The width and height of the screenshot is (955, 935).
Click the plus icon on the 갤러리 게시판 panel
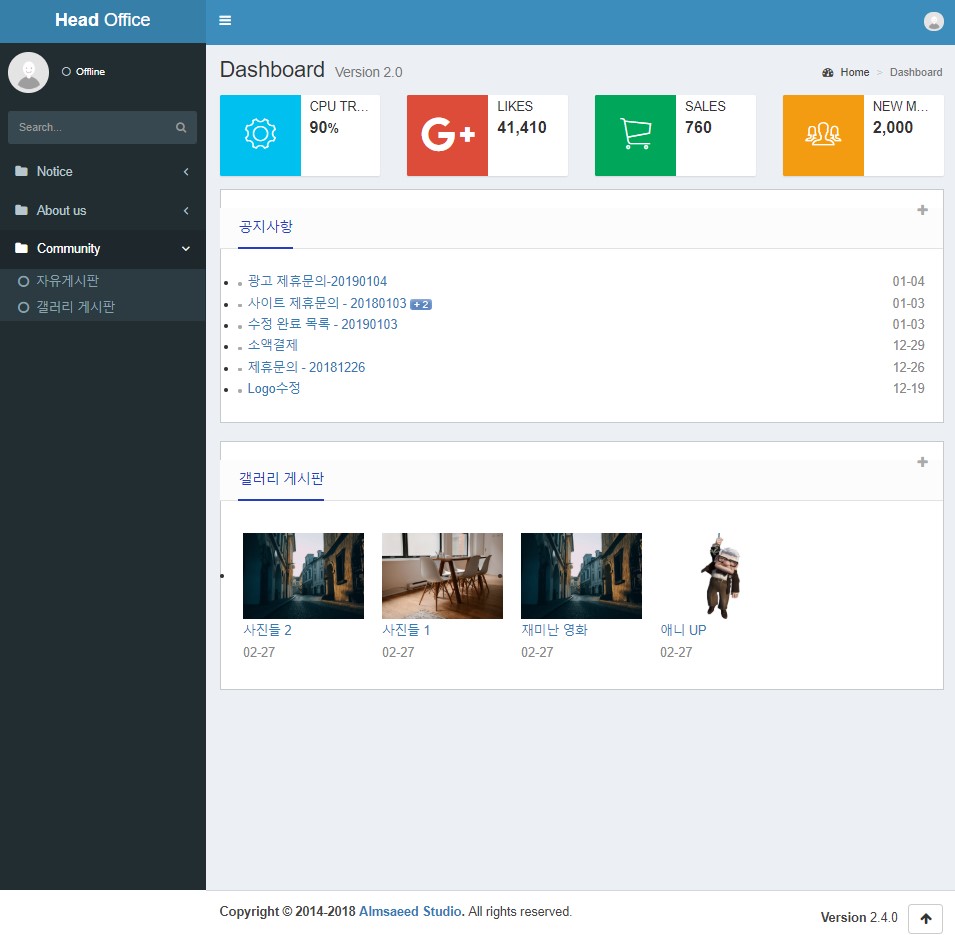click(922, 462)
